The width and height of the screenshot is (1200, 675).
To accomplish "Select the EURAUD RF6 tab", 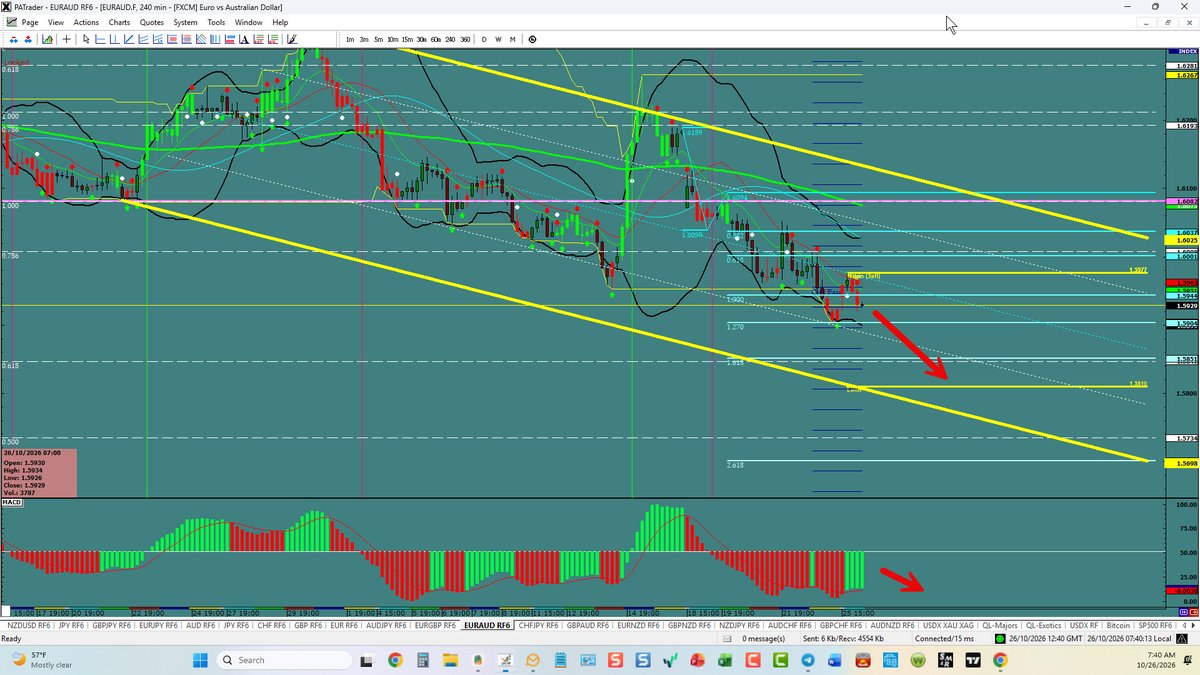I will click(x=487, y=625).
